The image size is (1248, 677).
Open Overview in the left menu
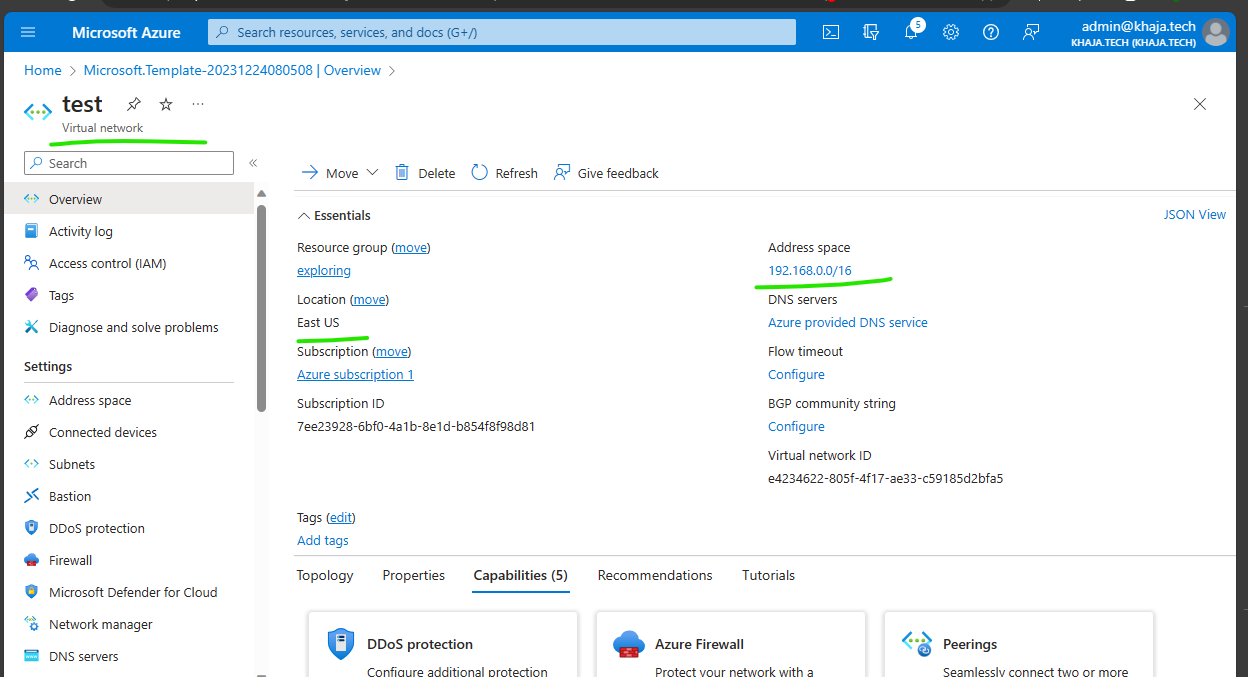127,199
